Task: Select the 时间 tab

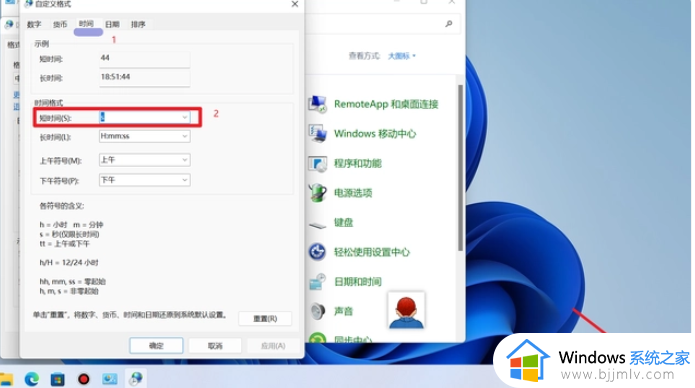Action: point(86,24)
